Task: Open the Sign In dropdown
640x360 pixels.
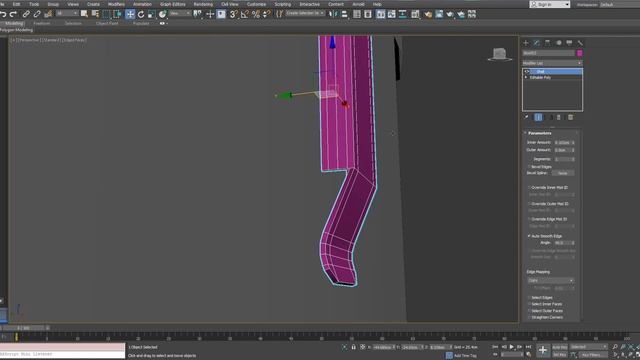Action: (x=550, y=4)
